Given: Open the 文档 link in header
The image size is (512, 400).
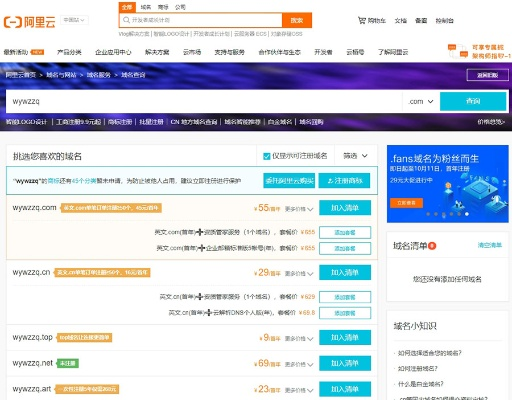Looking at the screenshot, I should coord(401,21).
